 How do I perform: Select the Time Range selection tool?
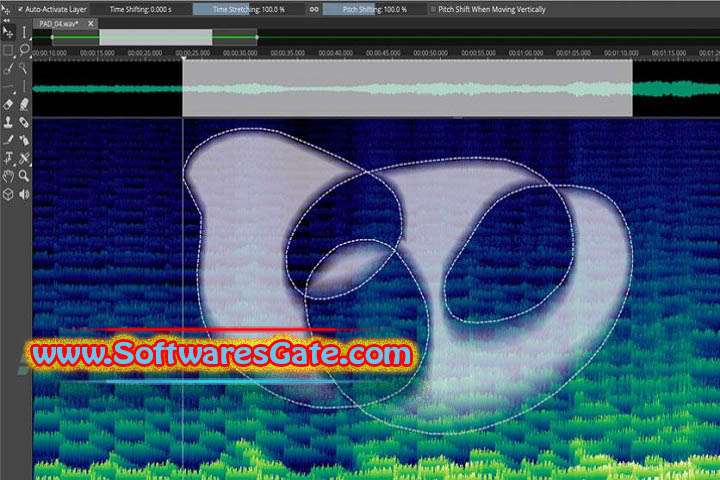(x=24, y=32)
